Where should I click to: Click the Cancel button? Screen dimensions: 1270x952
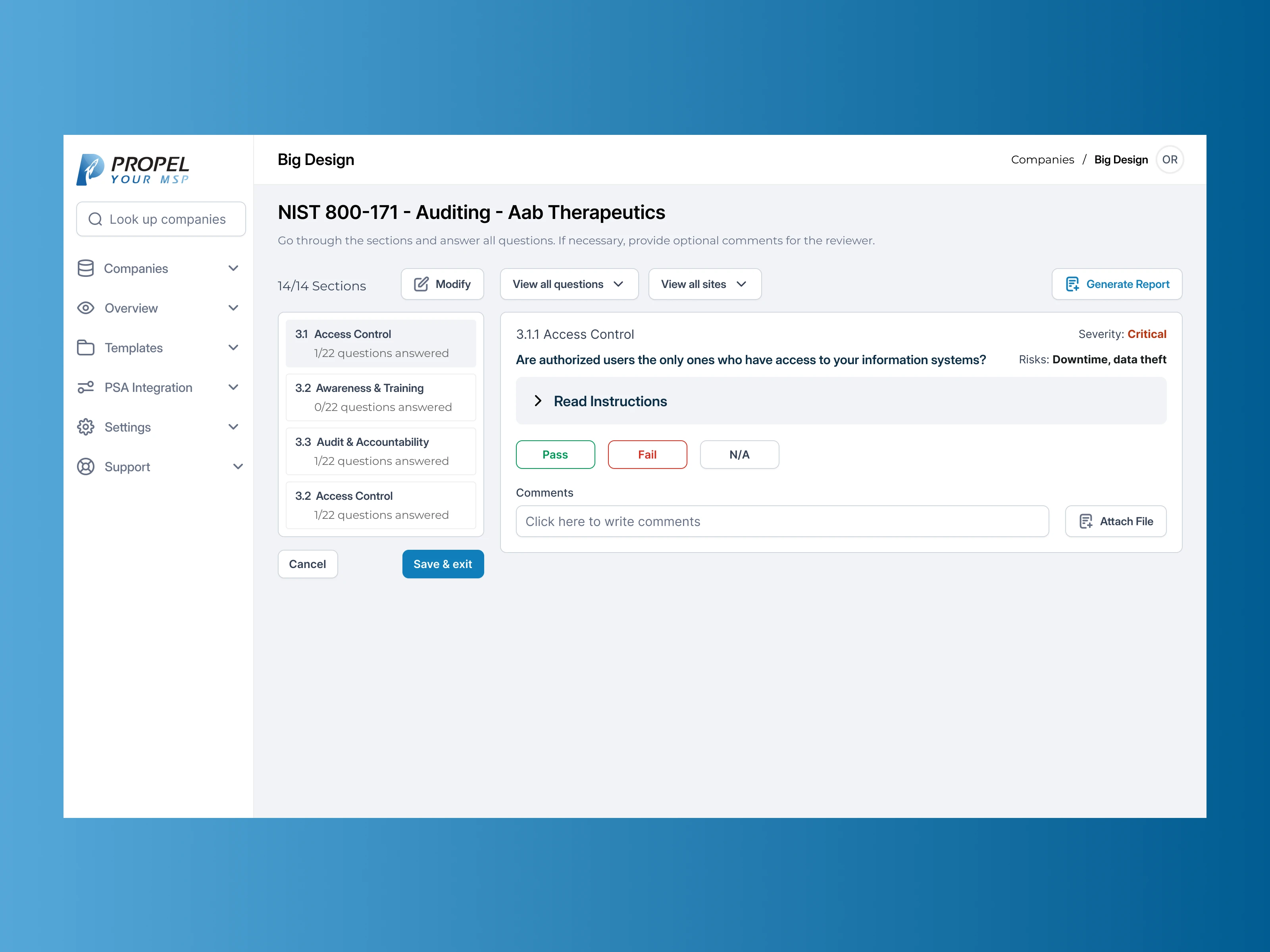308,564
